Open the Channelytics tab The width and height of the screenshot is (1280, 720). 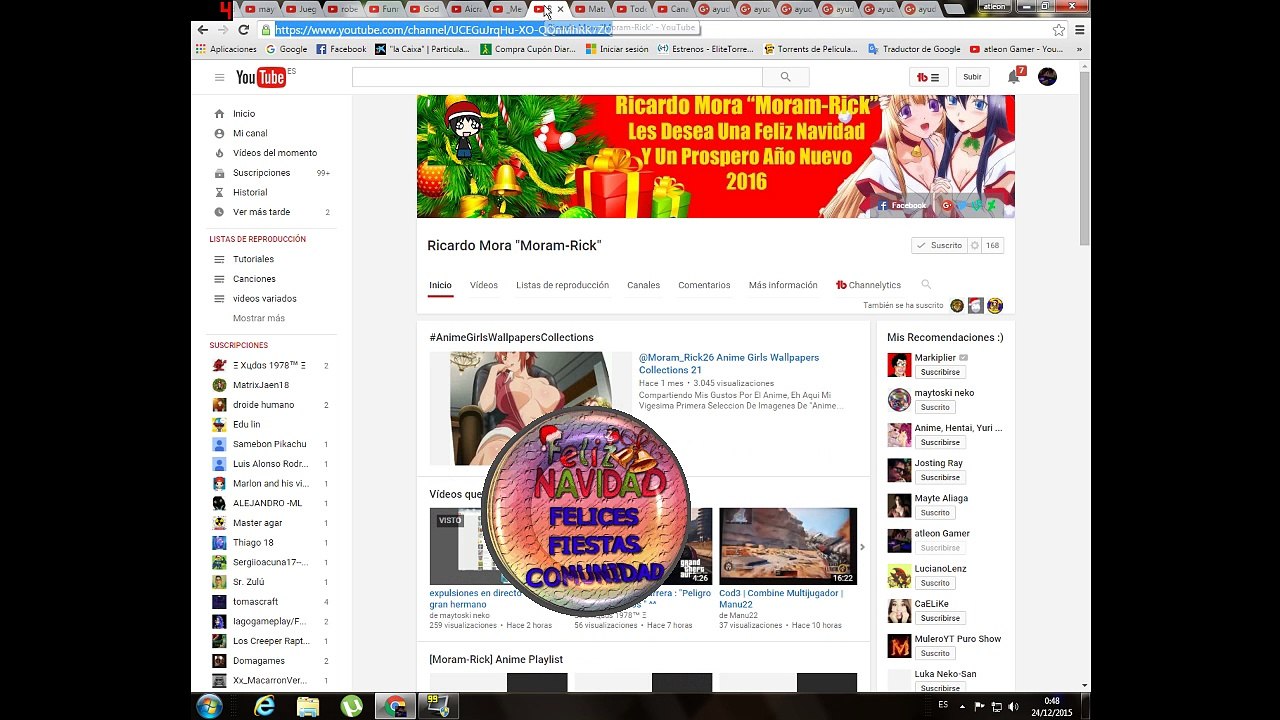(x=868, y=285)
